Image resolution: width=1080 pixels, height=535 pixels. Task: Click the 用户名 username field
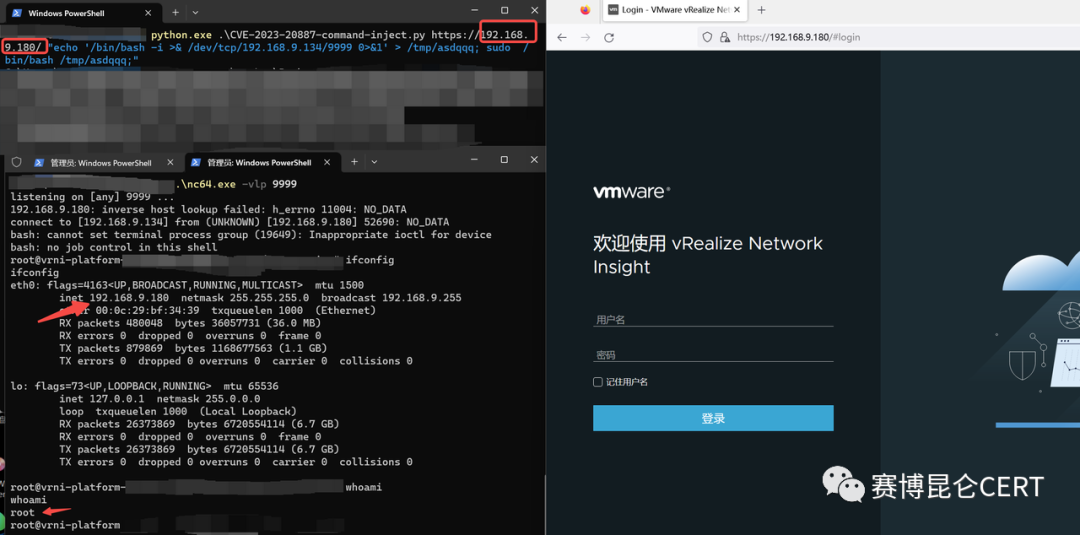pyautogui.click(x=713, y=319)
